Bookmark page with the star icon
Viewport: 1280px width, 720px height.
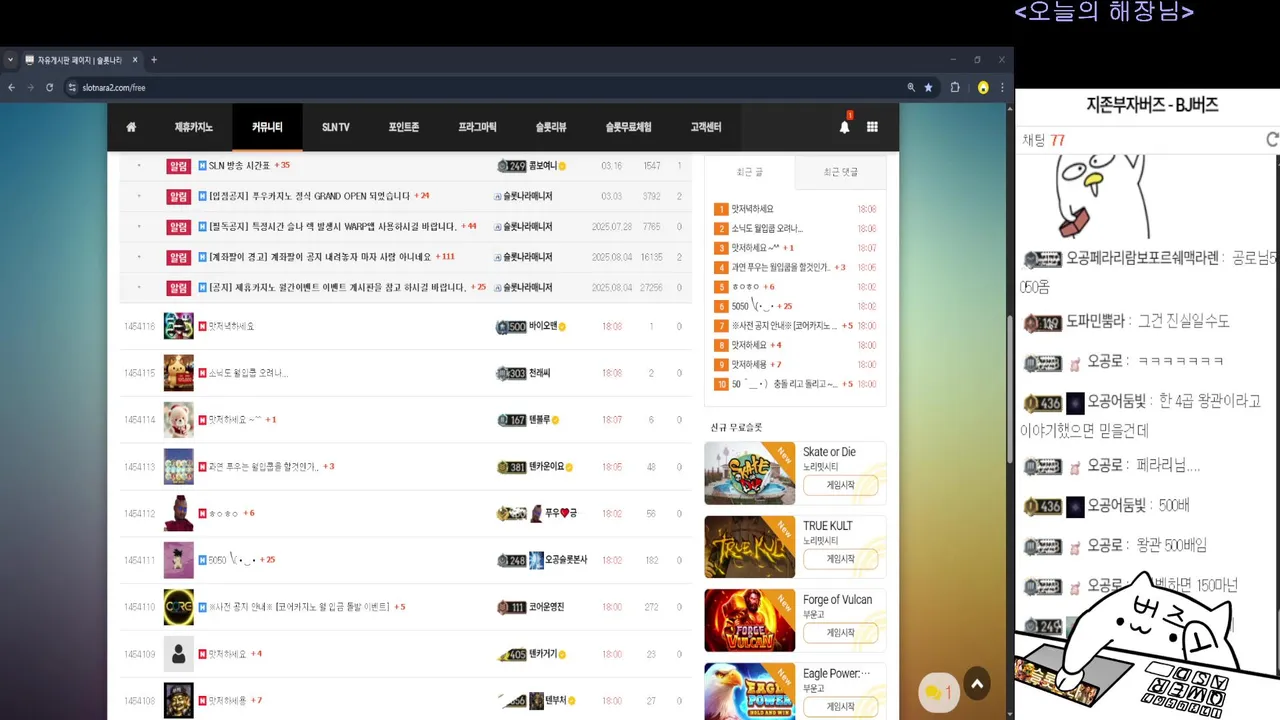pos(928,88)
